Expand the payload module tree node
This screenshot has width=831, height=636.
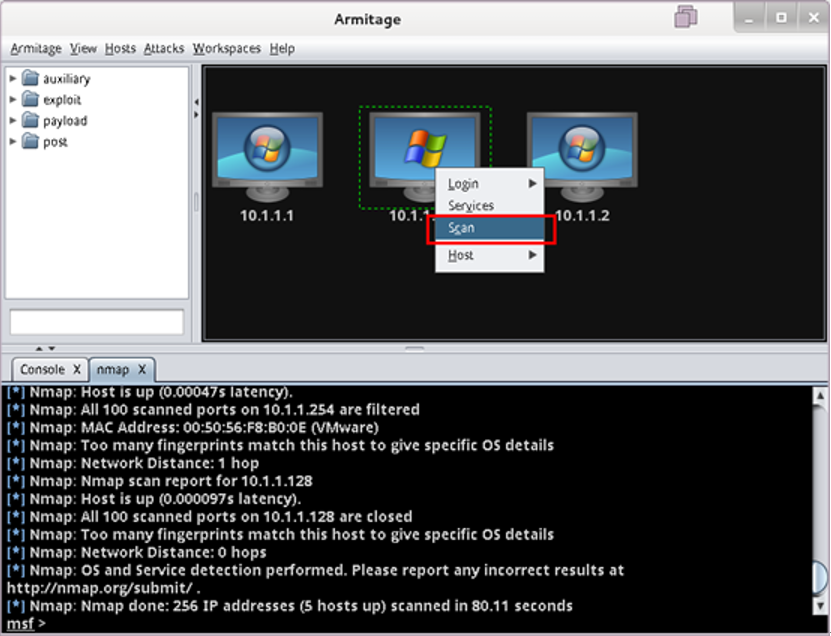[13, 120]
